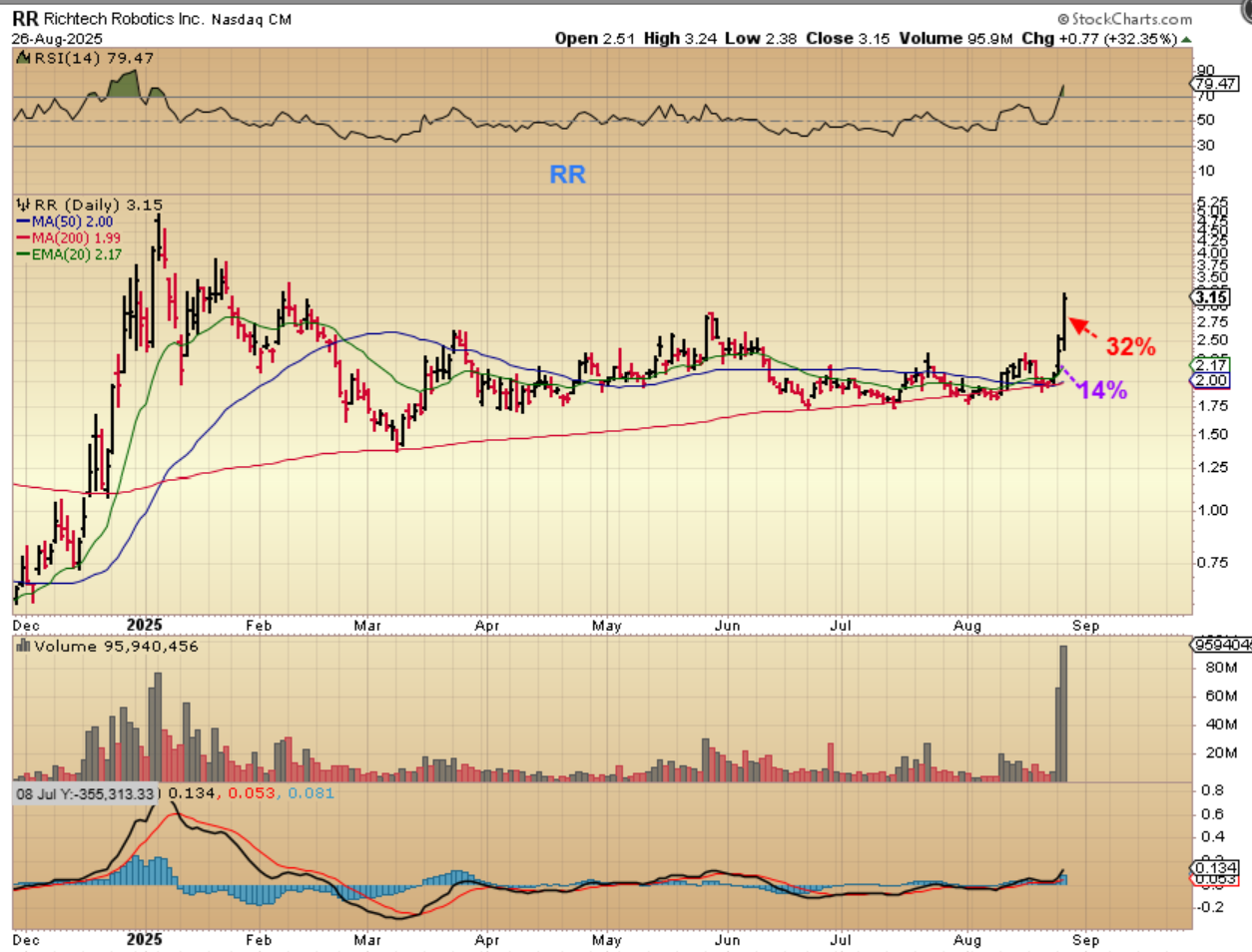Click the Volume 95.9M header value

click(x=955, y=38)
